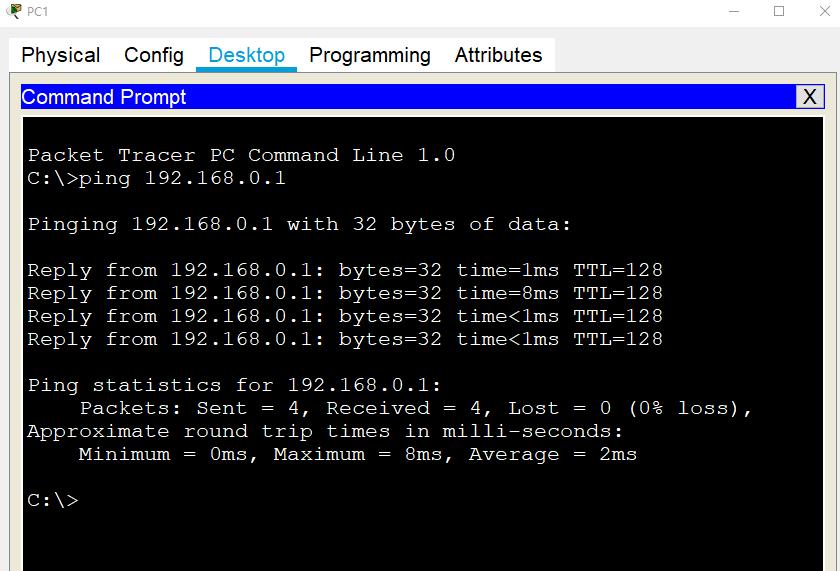Image resolution: width=840 pixels, height=571 pixels.
Task: Close the PC1 window
Action: click(x=824, y=11)
